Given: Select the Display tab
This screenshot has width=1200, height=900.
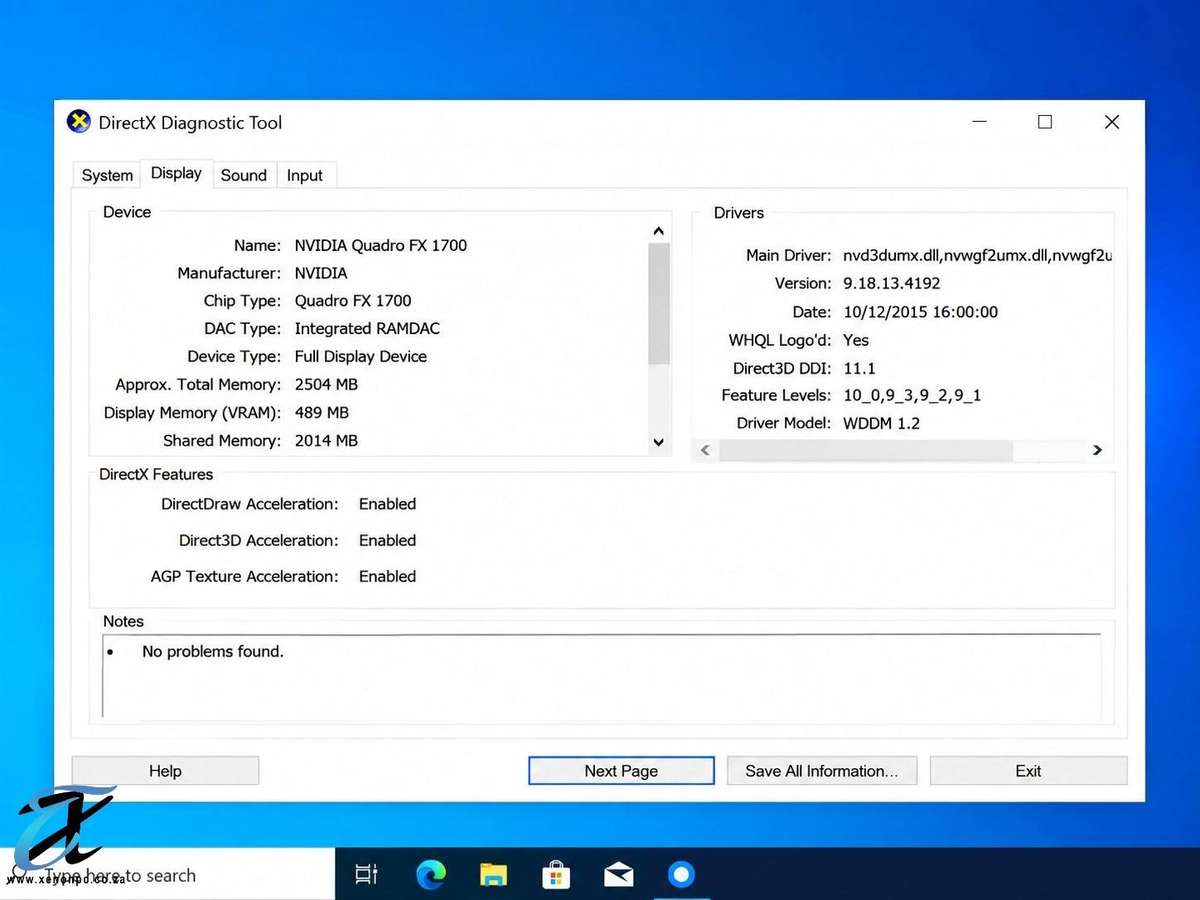Looking at the screenshot, I should click(176, 173).
